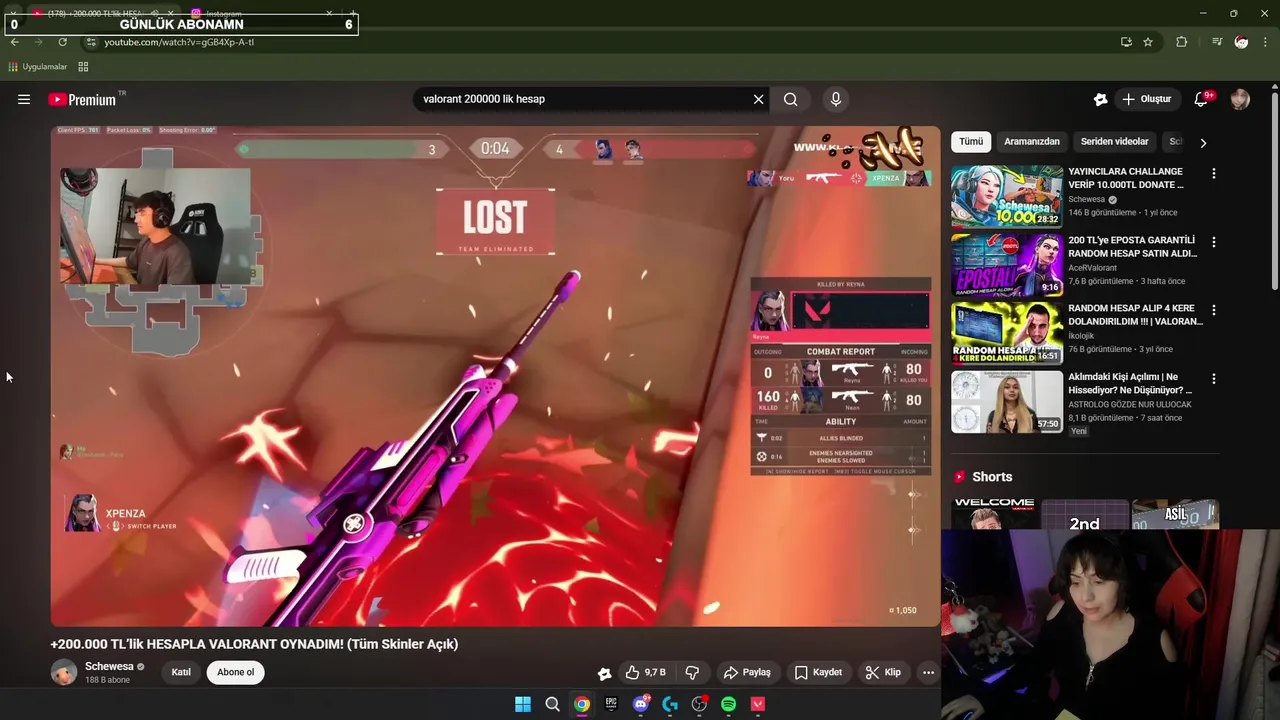Screen dimensions: 1280x720
Task: Open Spotify from the taskbar
Action: click(x=728, y=704)
